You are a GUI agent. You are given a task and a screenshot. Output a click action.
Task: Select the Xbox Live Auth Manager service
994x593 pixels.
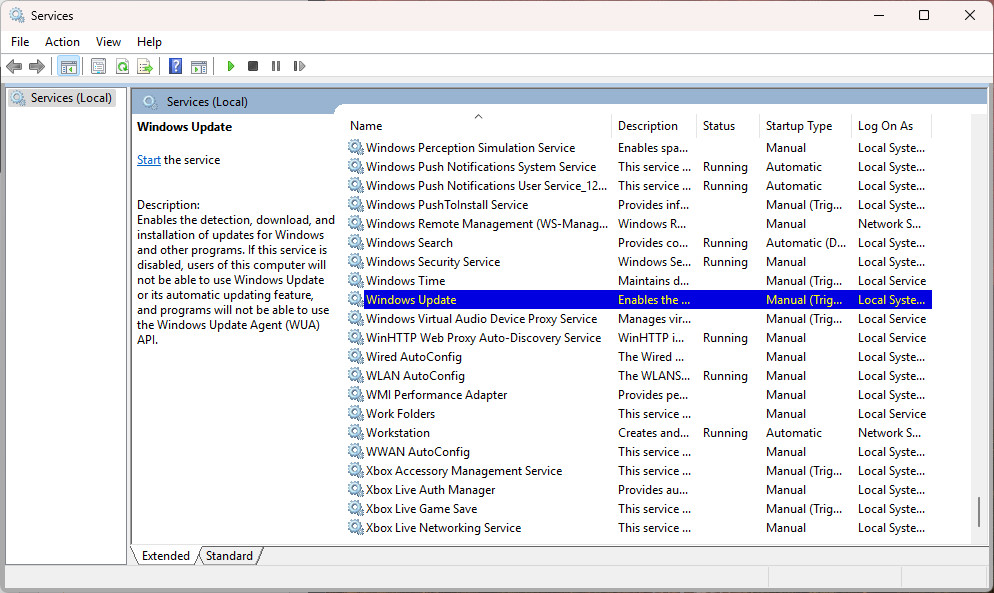pyautogui.click(x=430, y=490)
